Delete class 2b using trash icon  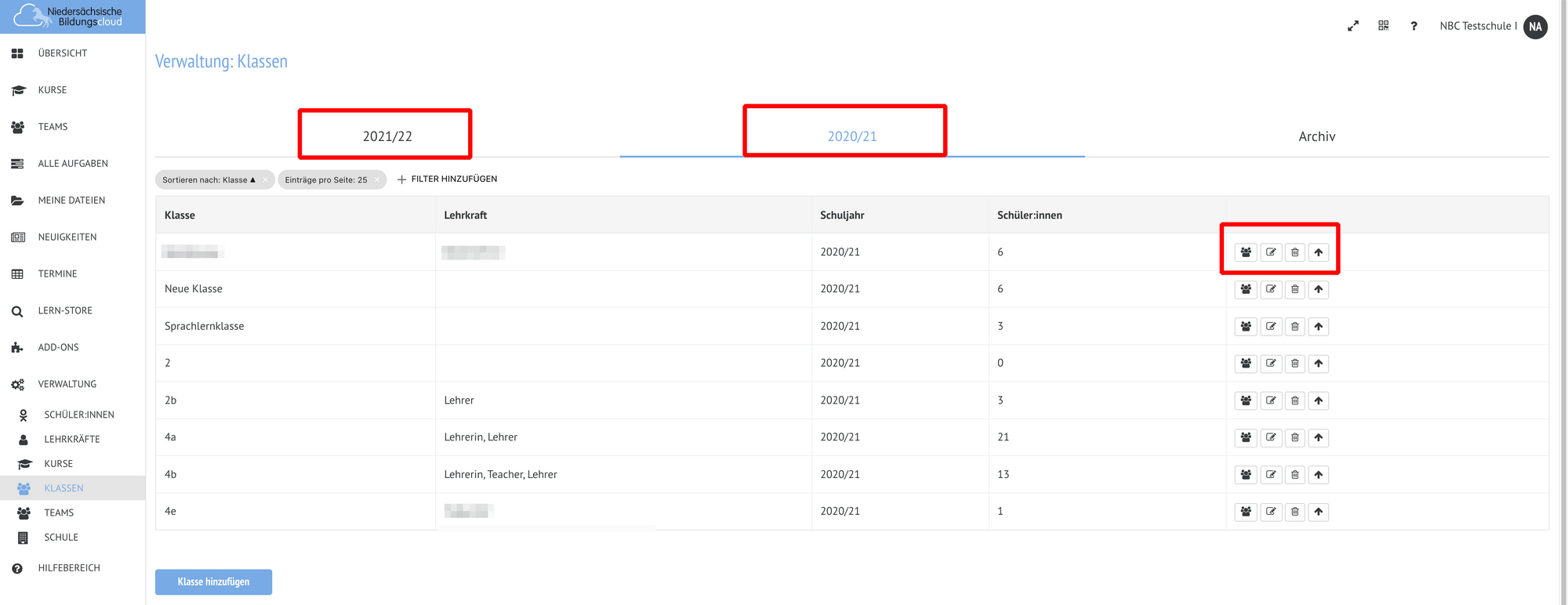coord(1295,400)
